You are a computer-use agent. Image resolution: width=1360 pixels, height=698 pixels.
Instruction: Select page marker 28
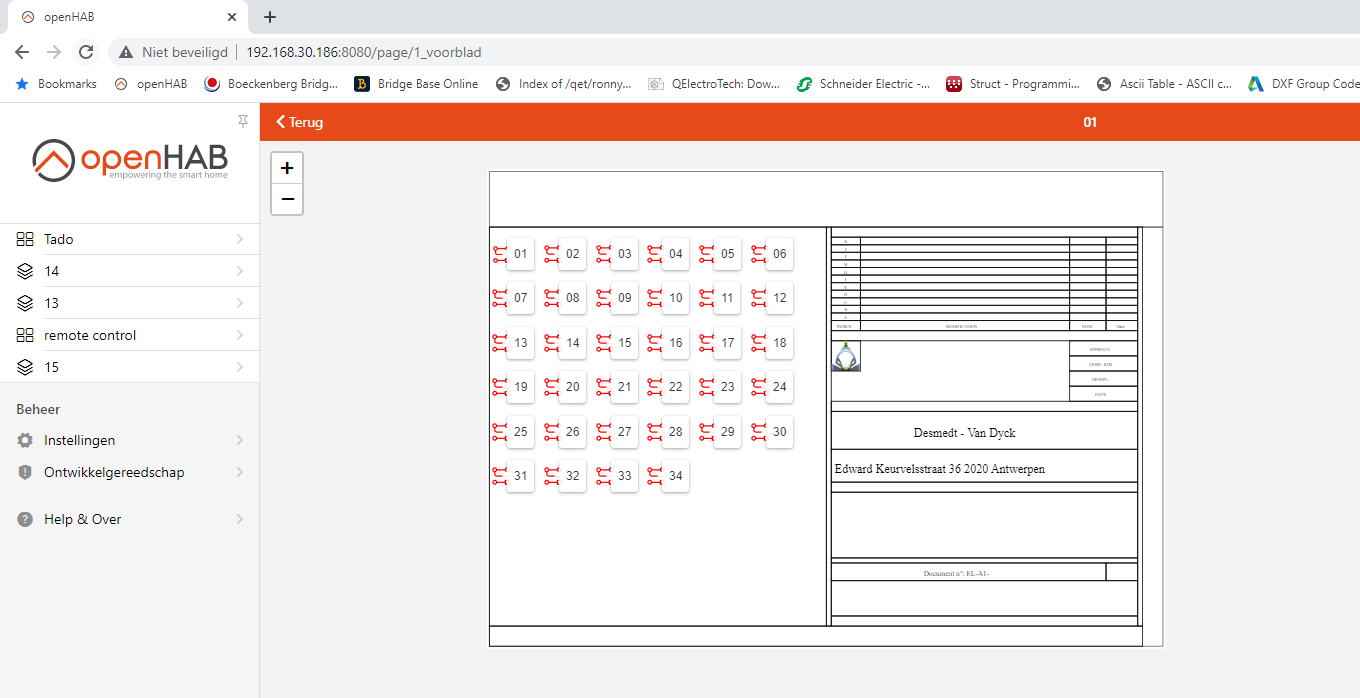click(676, 432)
